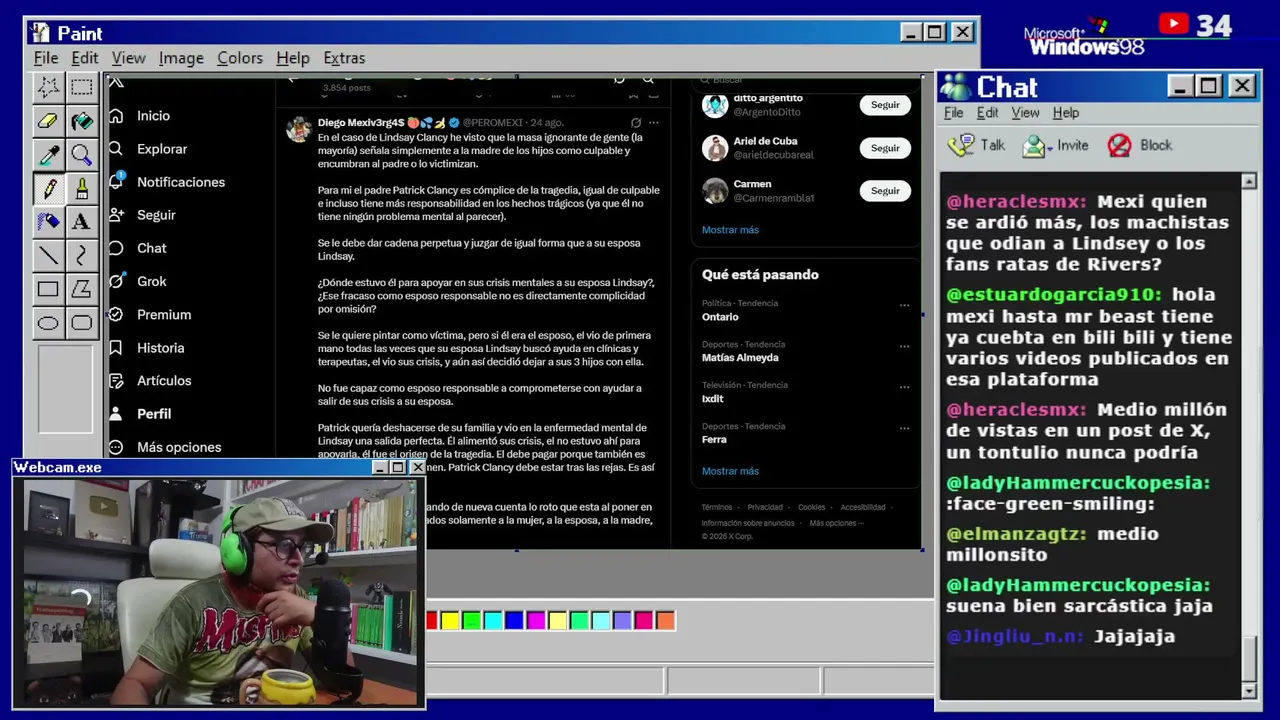
Task: Click Mostrar más under trending list
Action: (x=730, y=471)
